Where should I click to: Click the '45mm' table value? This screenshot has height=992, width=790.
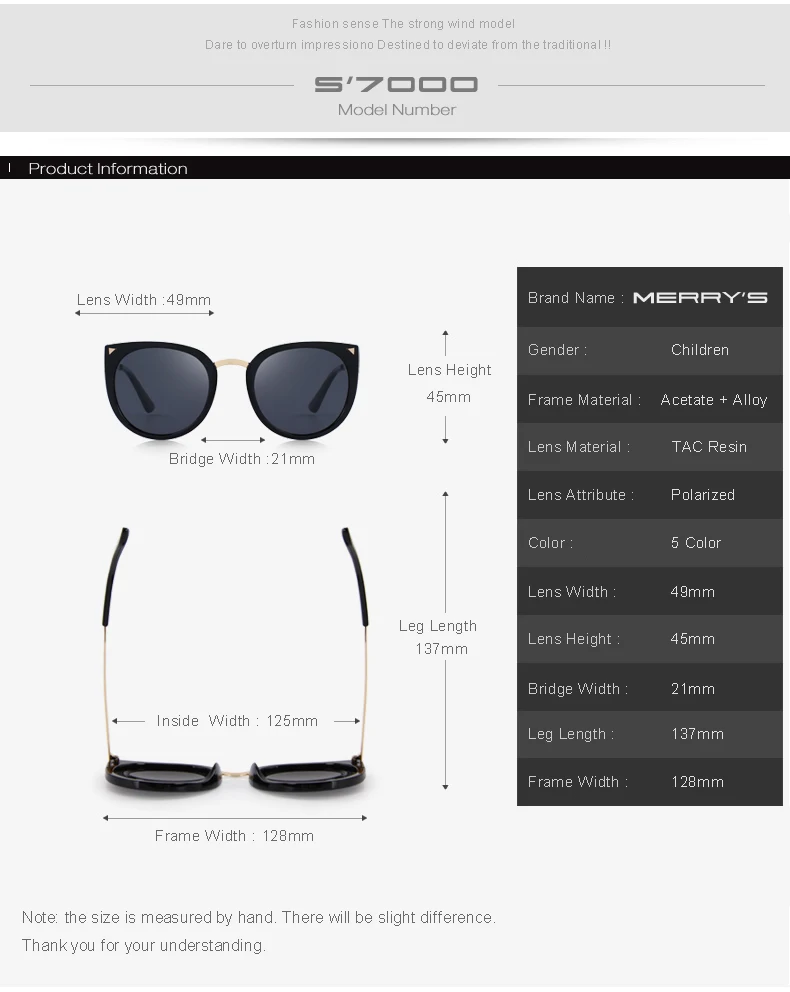pyautogui.click(x=693, y=639)
